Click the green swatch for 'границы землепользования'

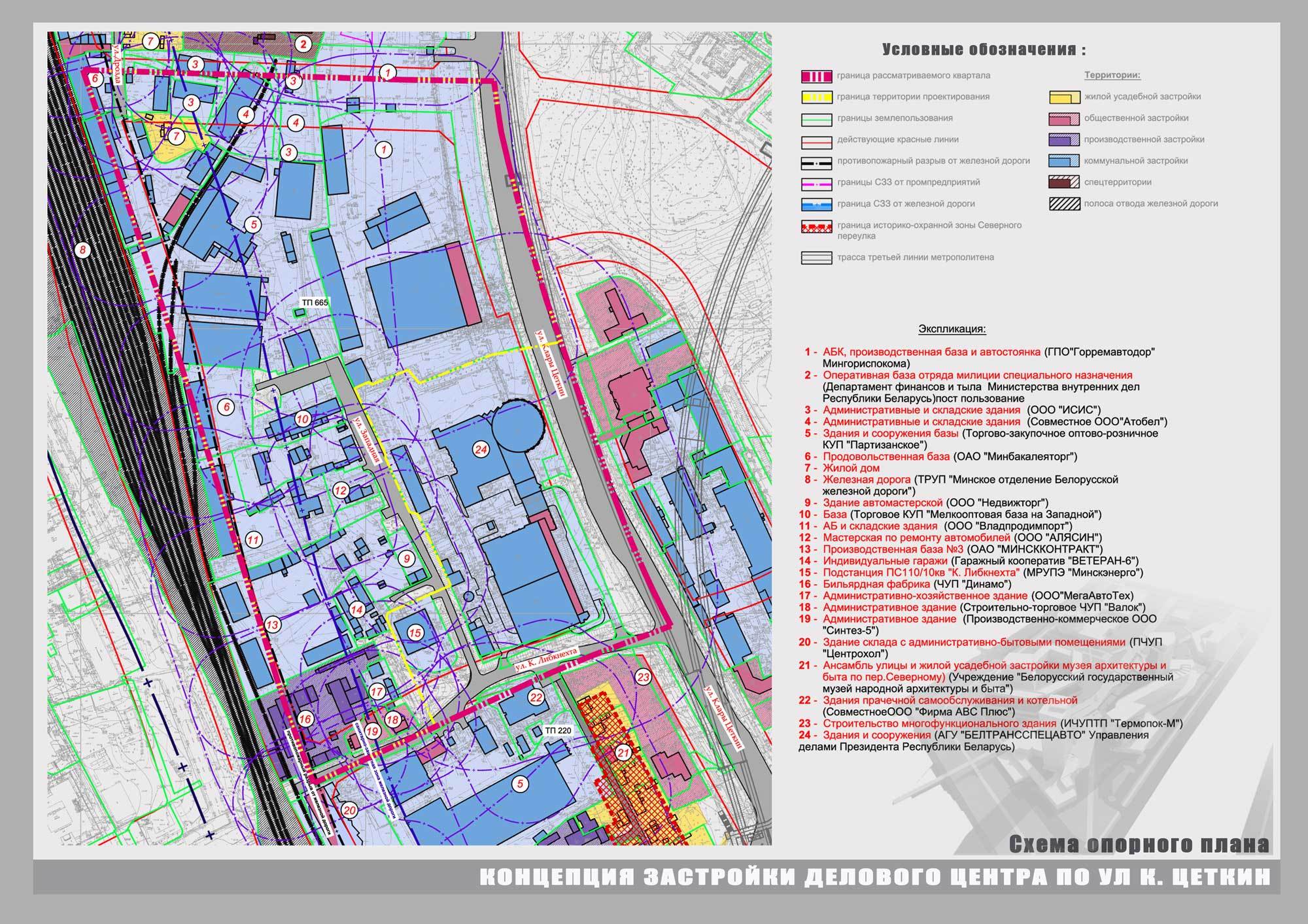817,119
